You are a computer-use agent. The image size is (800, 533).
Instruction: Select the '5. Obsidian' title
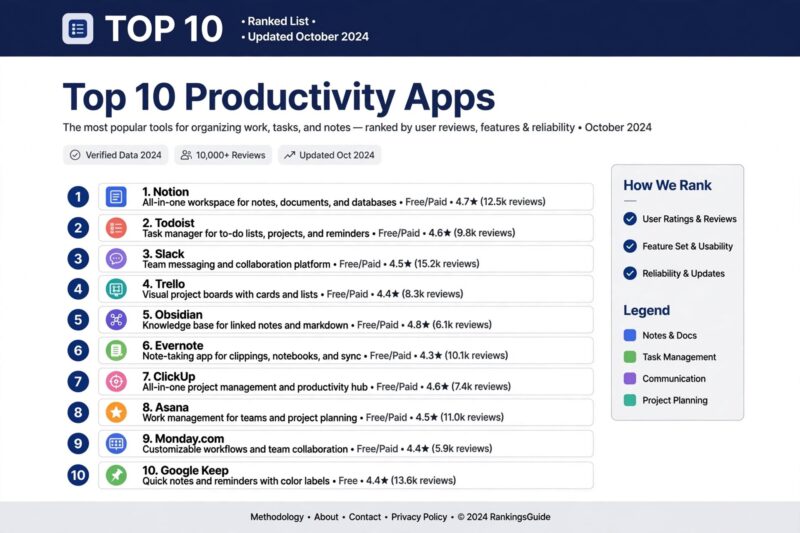coord(172,315)
